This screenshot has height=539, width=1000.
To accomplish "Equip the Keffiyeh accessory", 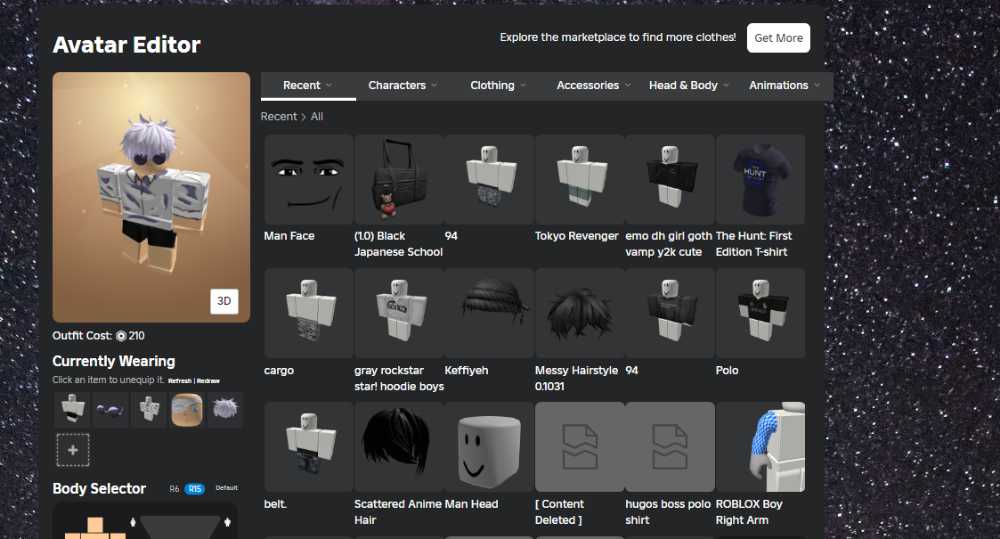I will pos(489,313).
